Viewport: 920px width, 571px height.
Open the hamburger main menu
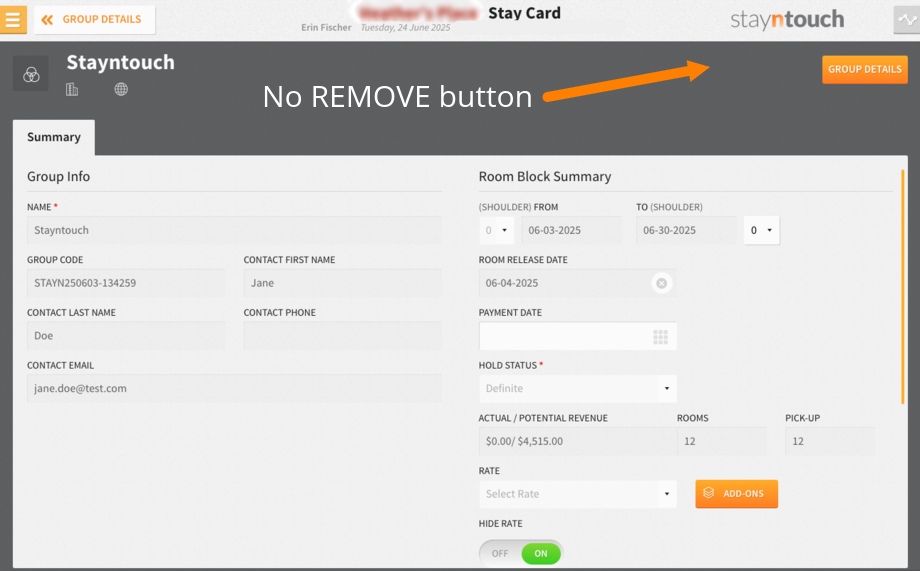(13, 19)
